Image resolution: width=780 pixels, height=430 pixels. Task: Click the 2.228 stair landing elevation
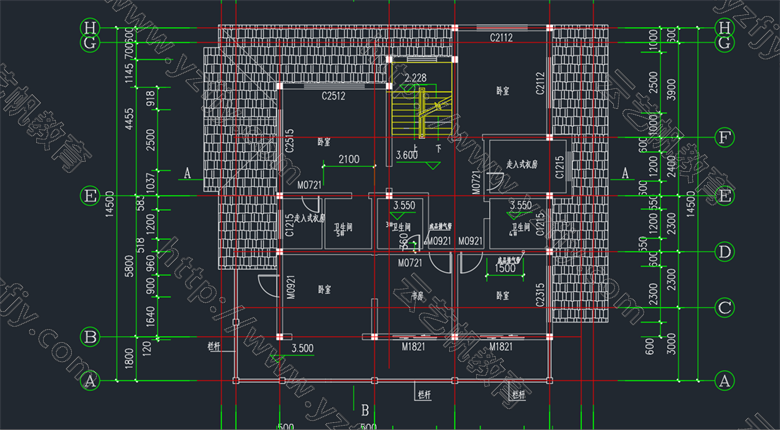pos(415,78)
